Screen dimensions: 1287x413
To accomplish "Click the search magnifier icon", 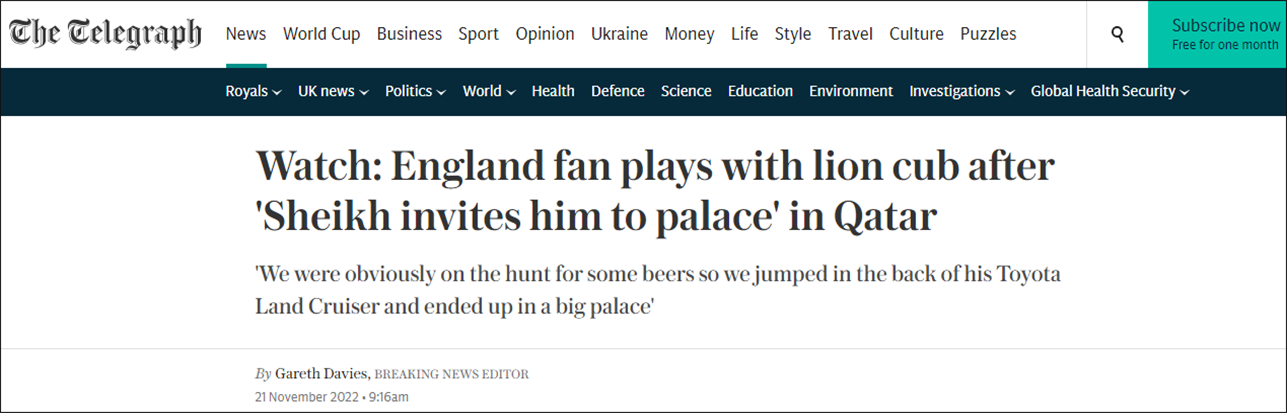I will pos(1117,34).
